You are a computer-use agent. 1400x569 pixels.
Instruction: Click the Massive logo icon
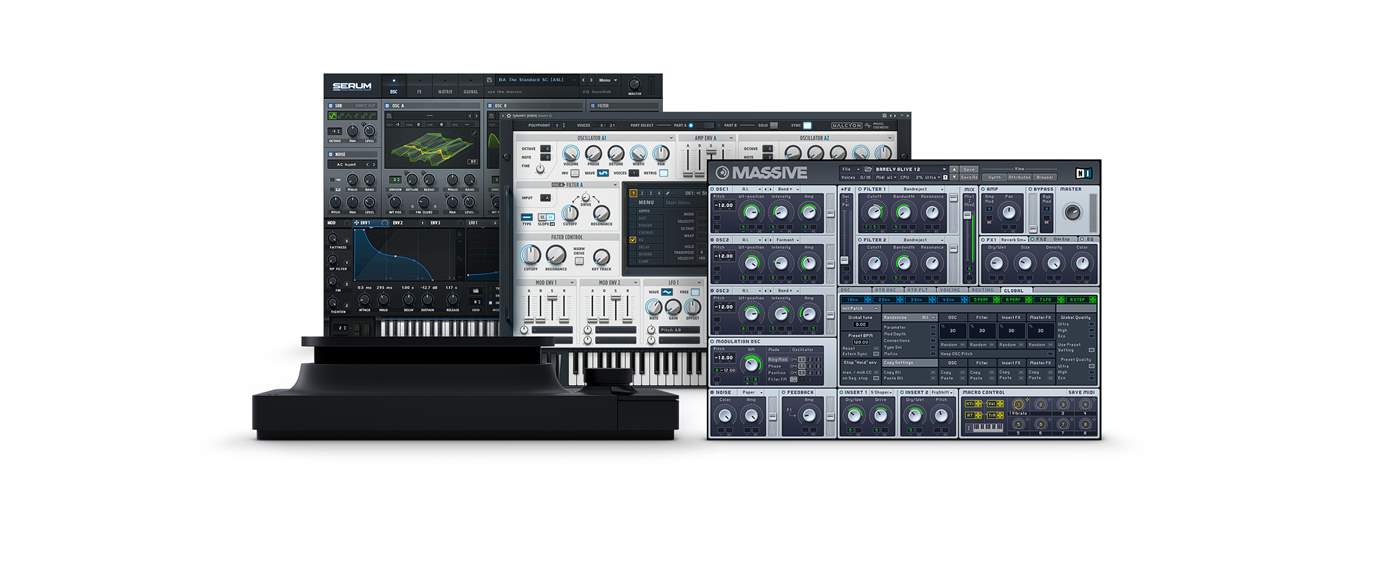tap(722, 173)
